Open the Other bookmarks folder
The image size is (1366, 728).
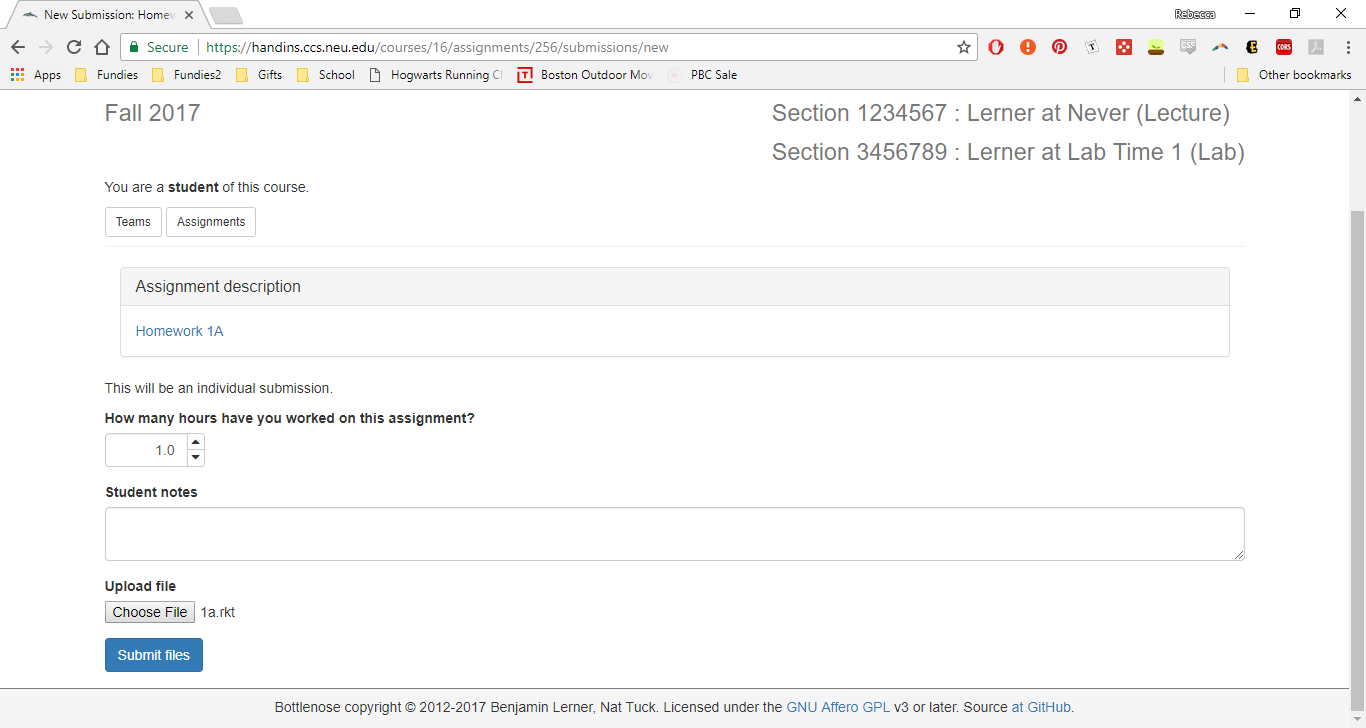[1294, 75]
